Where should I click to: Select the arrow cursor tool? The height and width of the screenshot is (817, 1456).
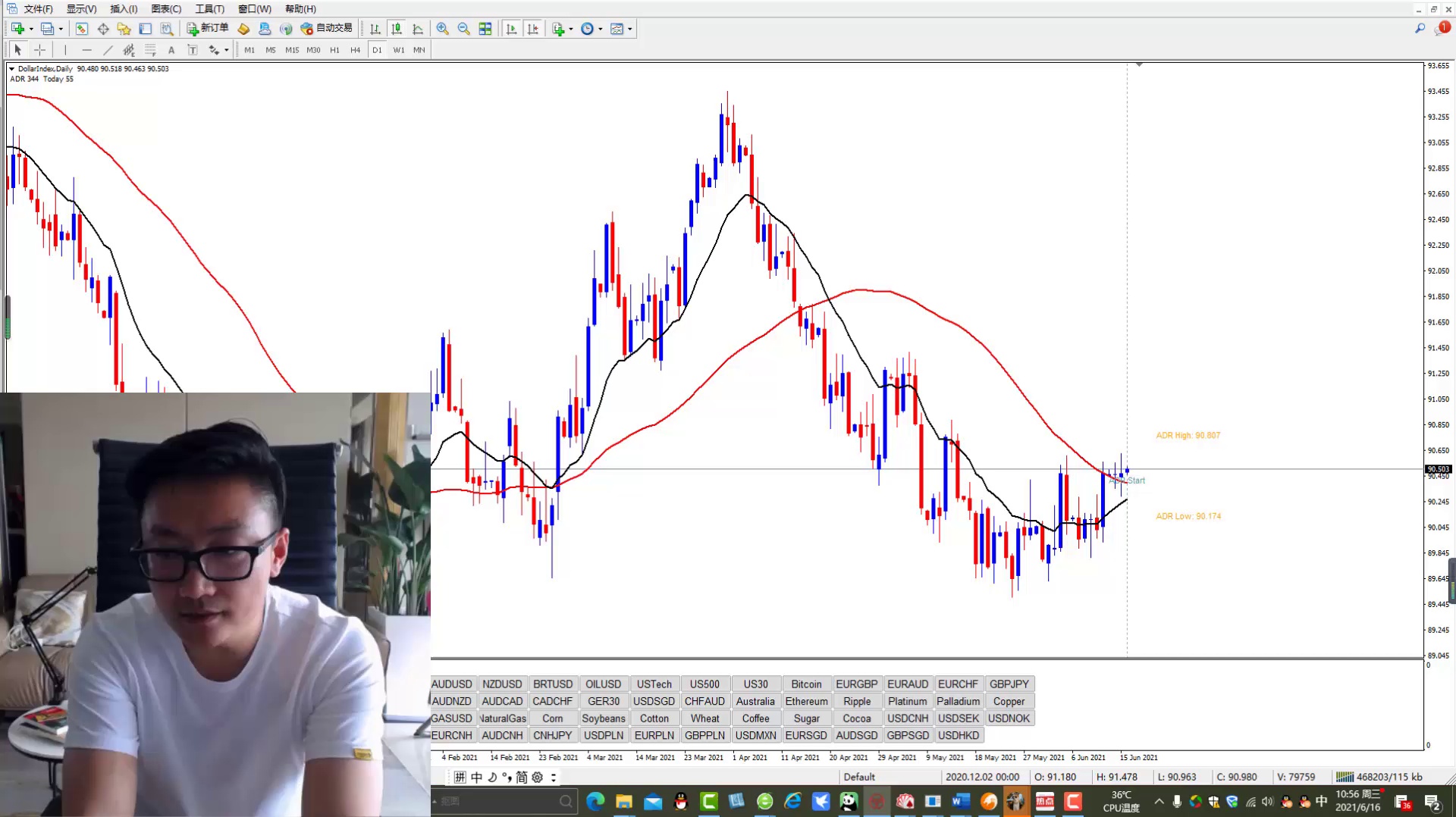[18, 50]
